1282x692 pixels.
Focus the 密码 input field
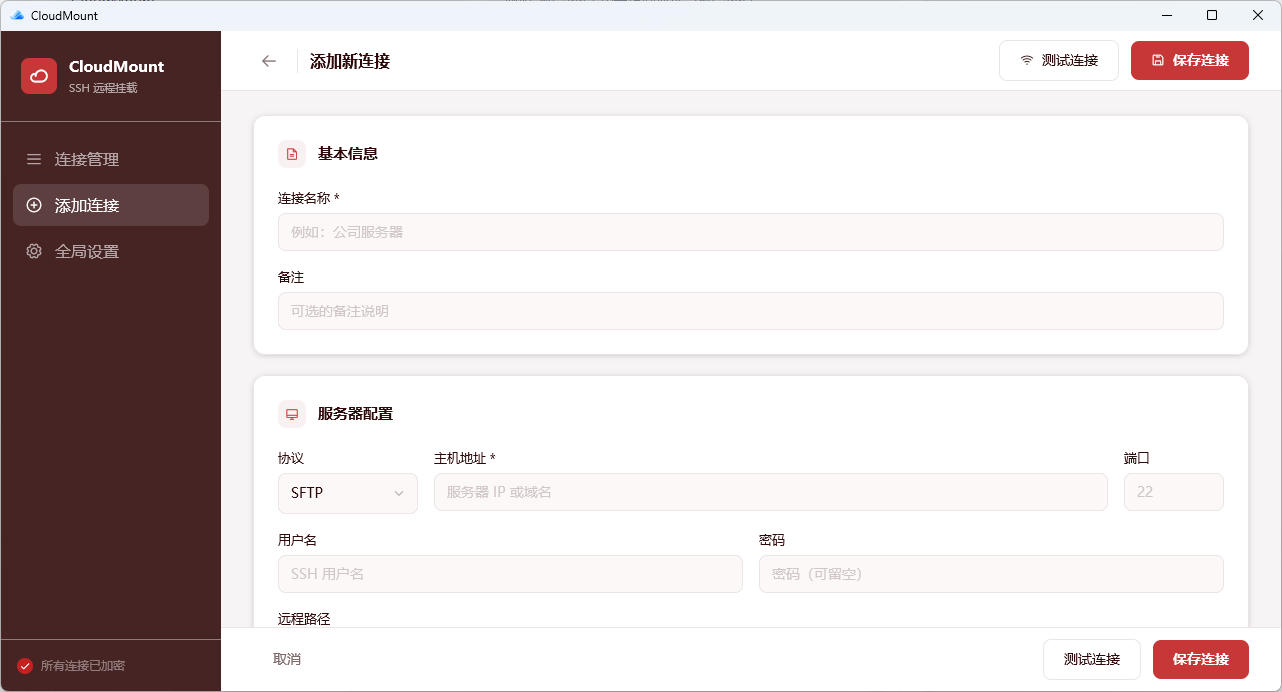click(x=991, y=574)
